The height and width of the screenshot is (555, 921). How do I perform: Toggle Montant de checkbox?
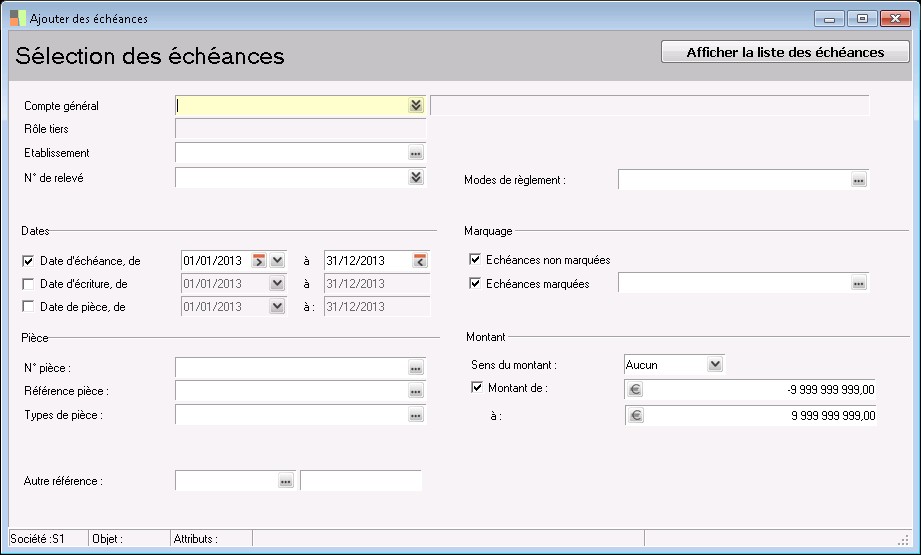tap(477, 387)
